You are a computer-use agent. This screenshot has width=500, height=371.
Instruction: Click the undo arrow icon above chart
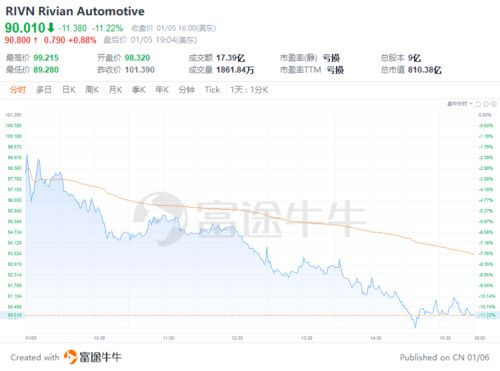(478, 104)
